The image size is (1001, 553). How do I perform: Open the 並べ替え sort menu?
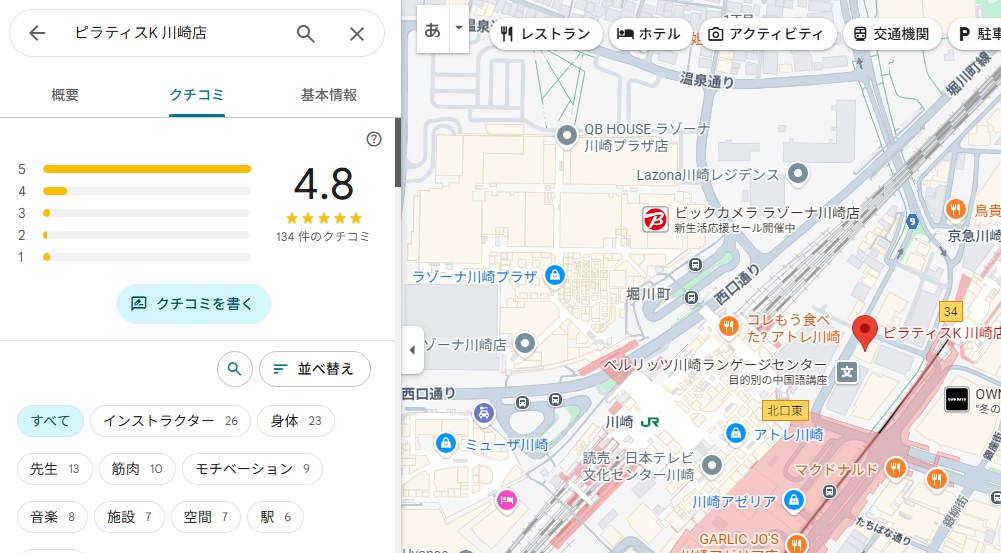click(x=314, y=369)
